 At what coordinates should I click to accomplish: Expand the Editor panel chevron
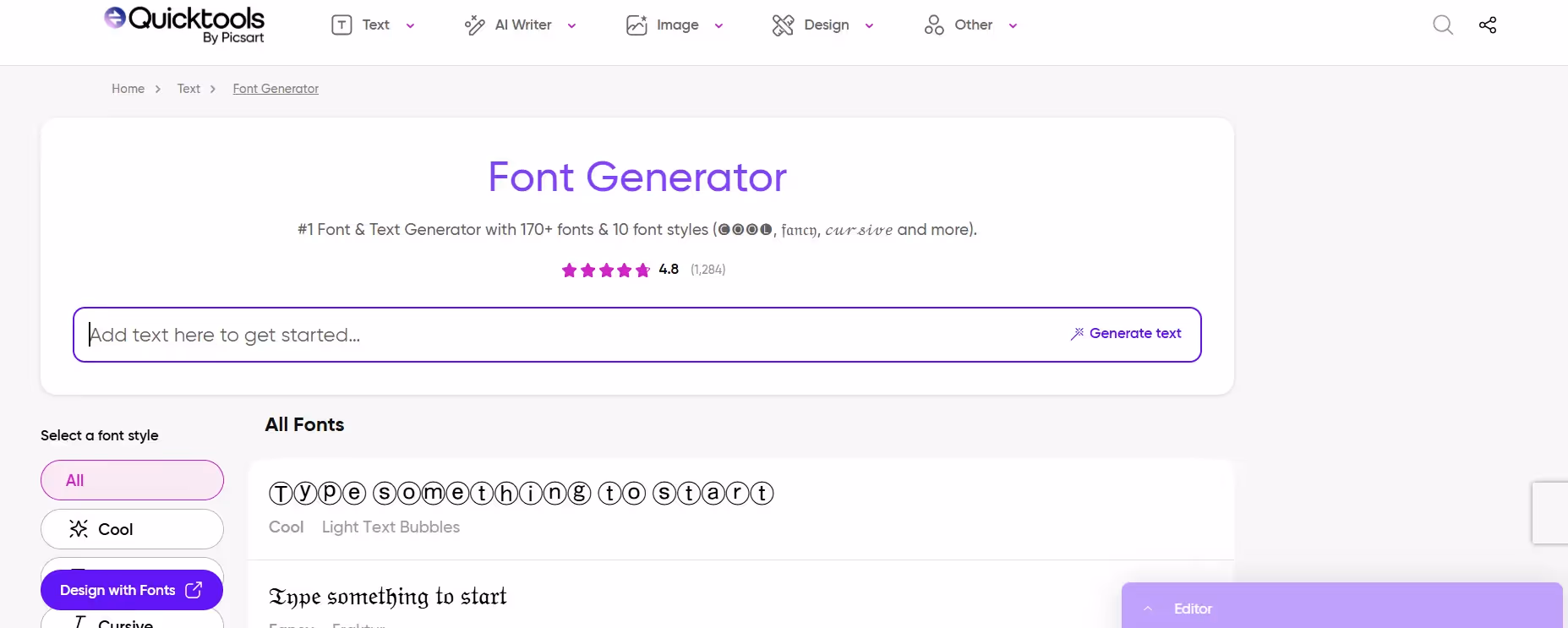coord(1148,609)
